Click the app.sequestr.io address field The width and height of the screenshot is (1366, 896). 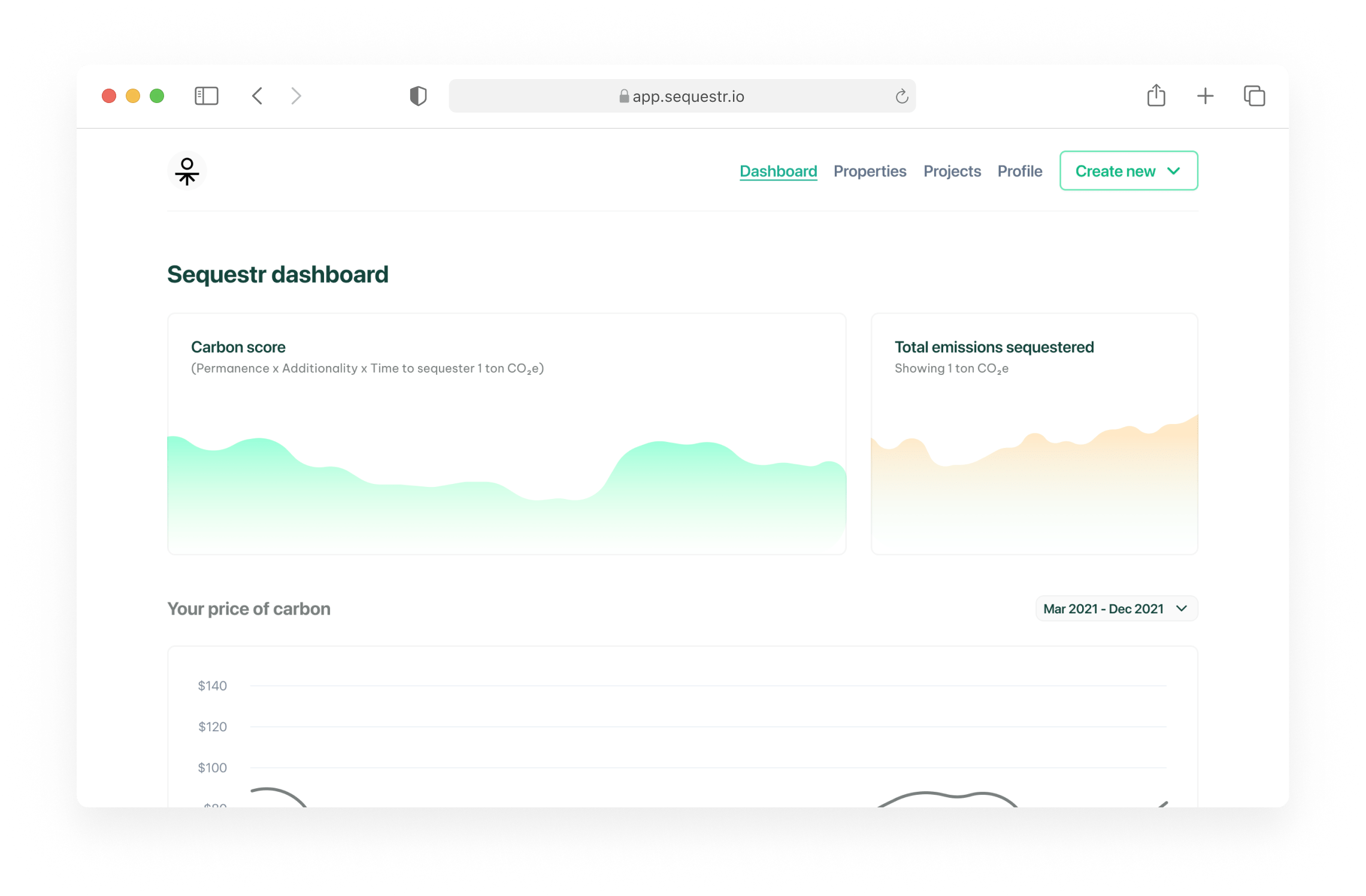click(682, 96)
